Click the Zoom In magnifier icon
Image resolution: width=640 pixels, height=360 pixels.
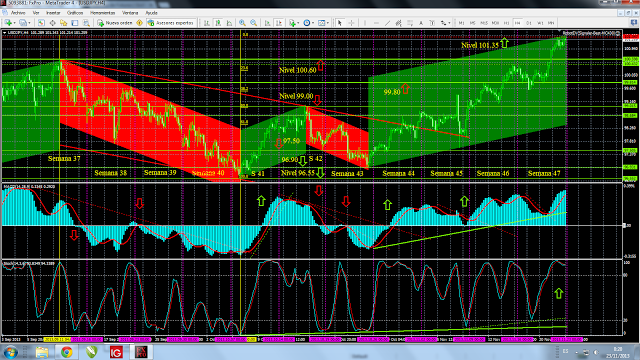[x=242, y=23]
